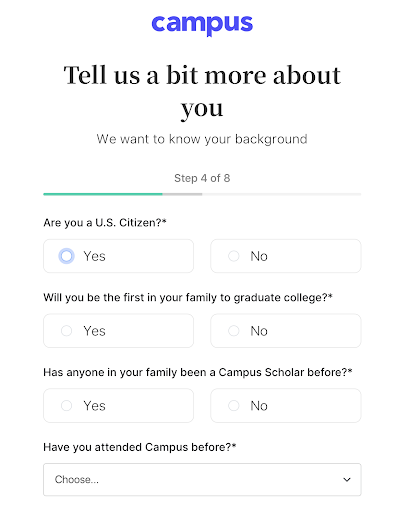Click 'Will you be the first in your family' label
The height and width of the screenshot is (512, 408).
click(188, 297)
